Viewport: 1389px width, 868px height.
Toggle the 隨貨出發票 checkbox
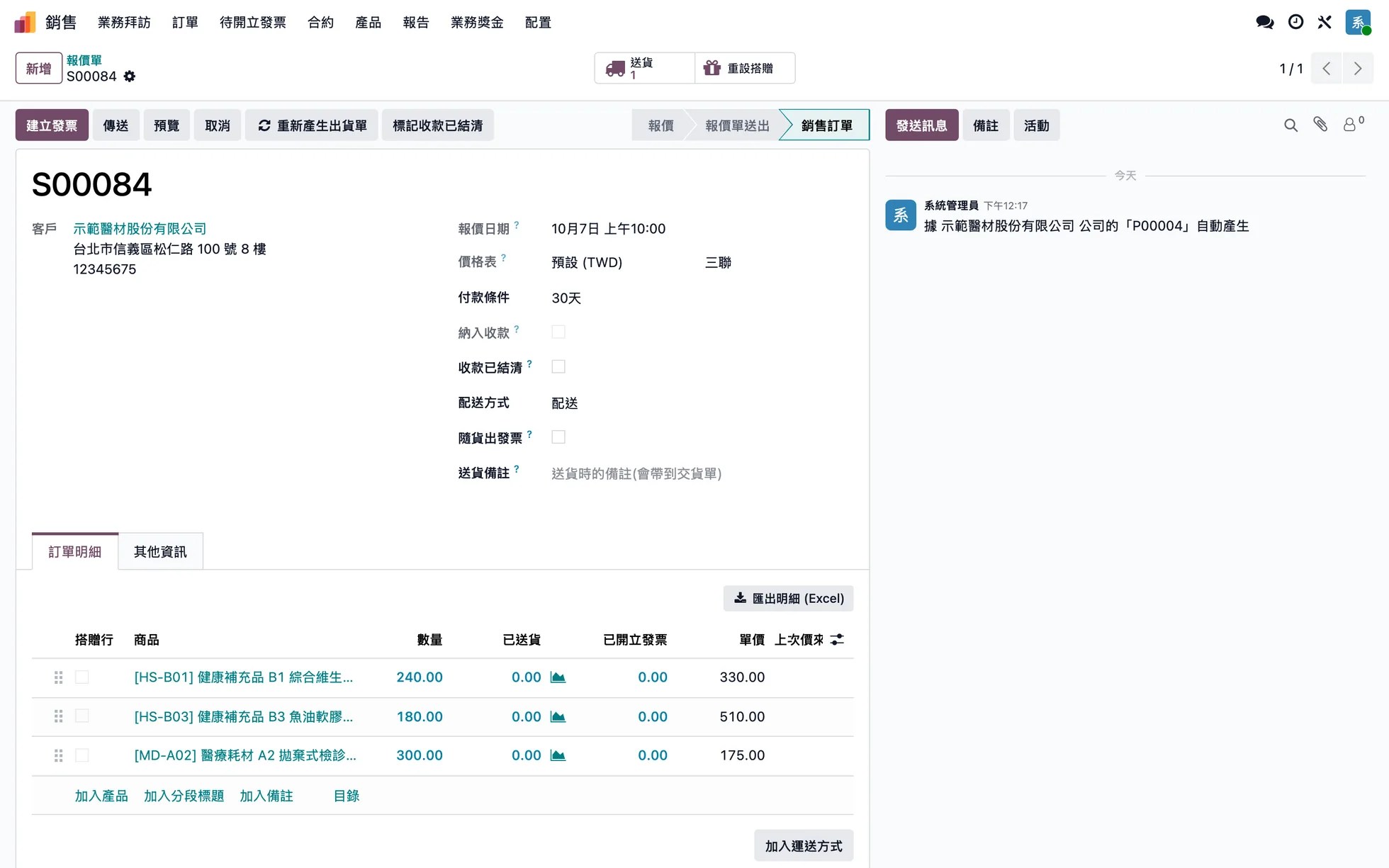point(558,436)
